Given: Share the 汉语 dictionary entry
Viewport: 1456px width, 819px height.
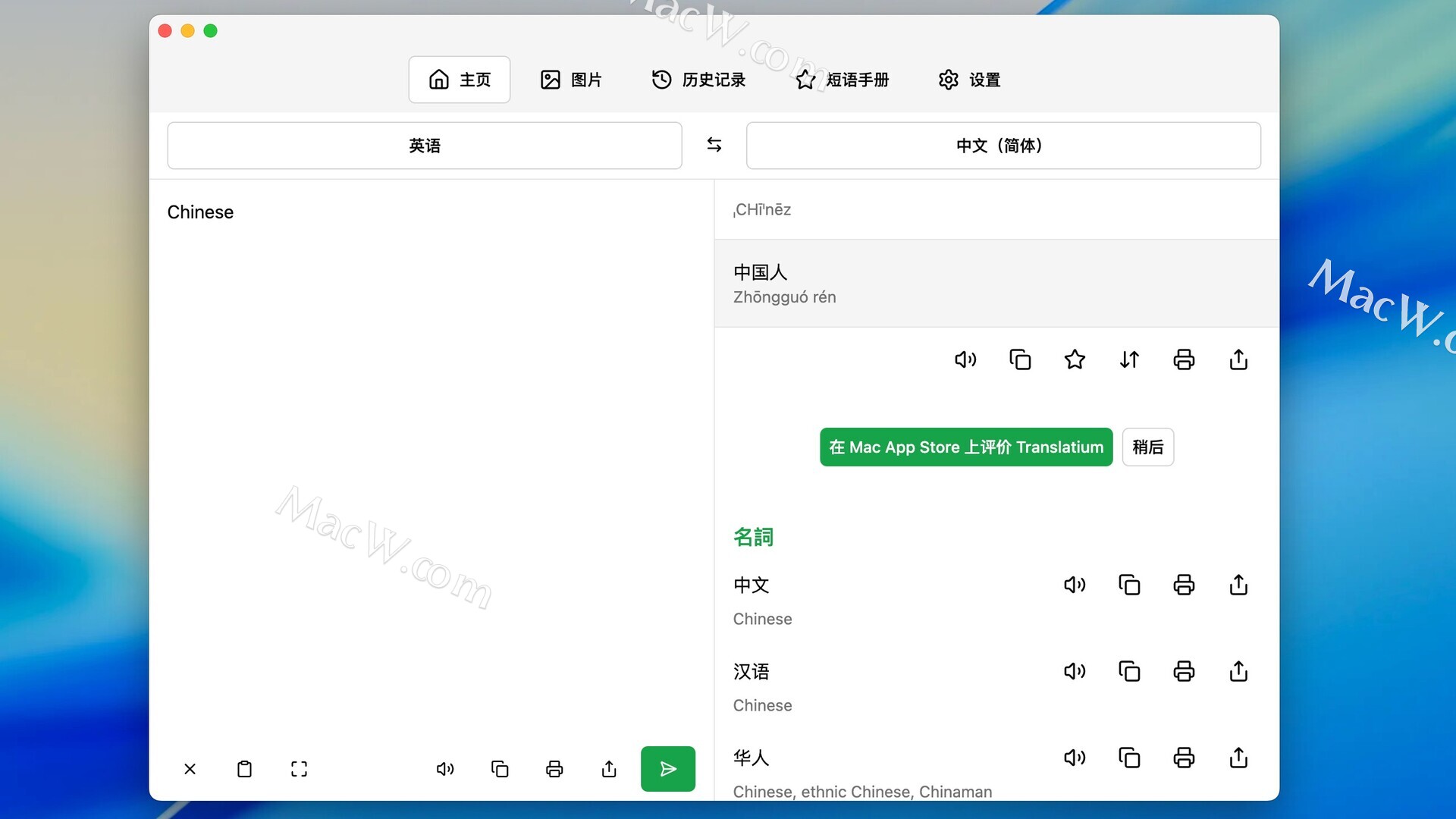Looking at the screenshot, I should click(1238, 671).
